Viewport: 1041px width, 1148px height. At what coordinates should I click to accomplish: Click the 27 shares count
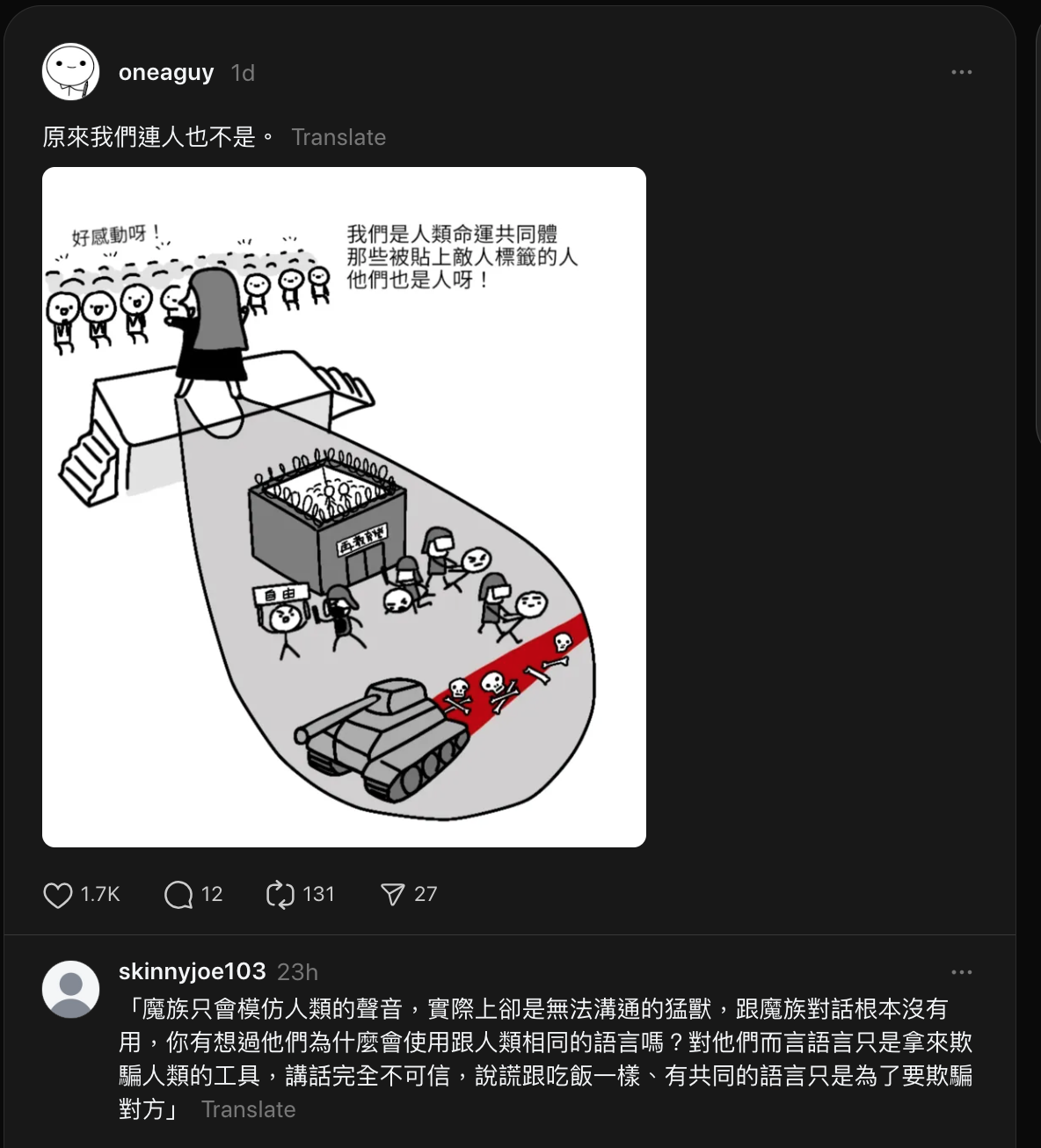point(426,895)
